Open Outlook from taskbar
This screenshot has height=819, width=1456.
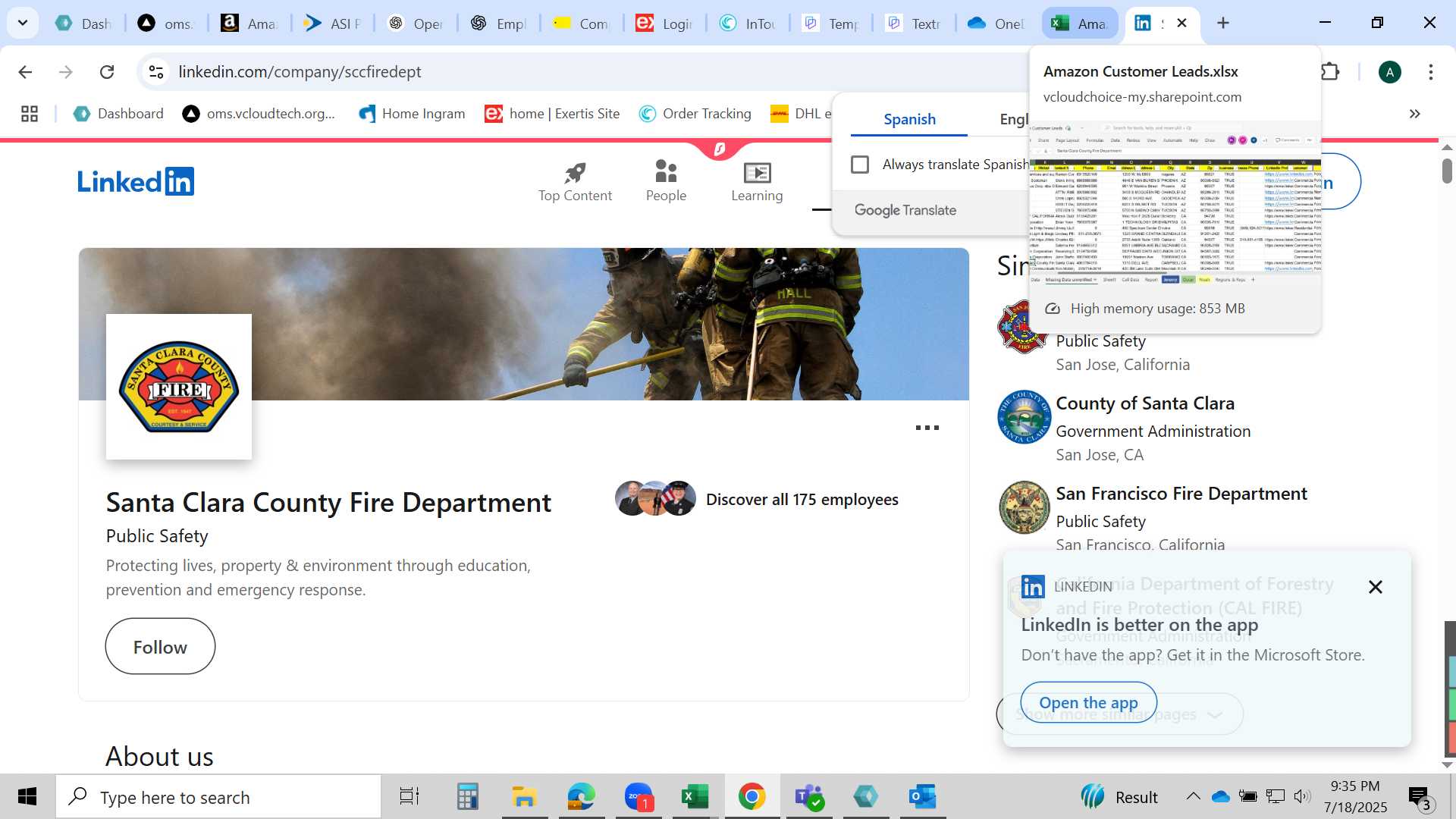click(922, 797)
